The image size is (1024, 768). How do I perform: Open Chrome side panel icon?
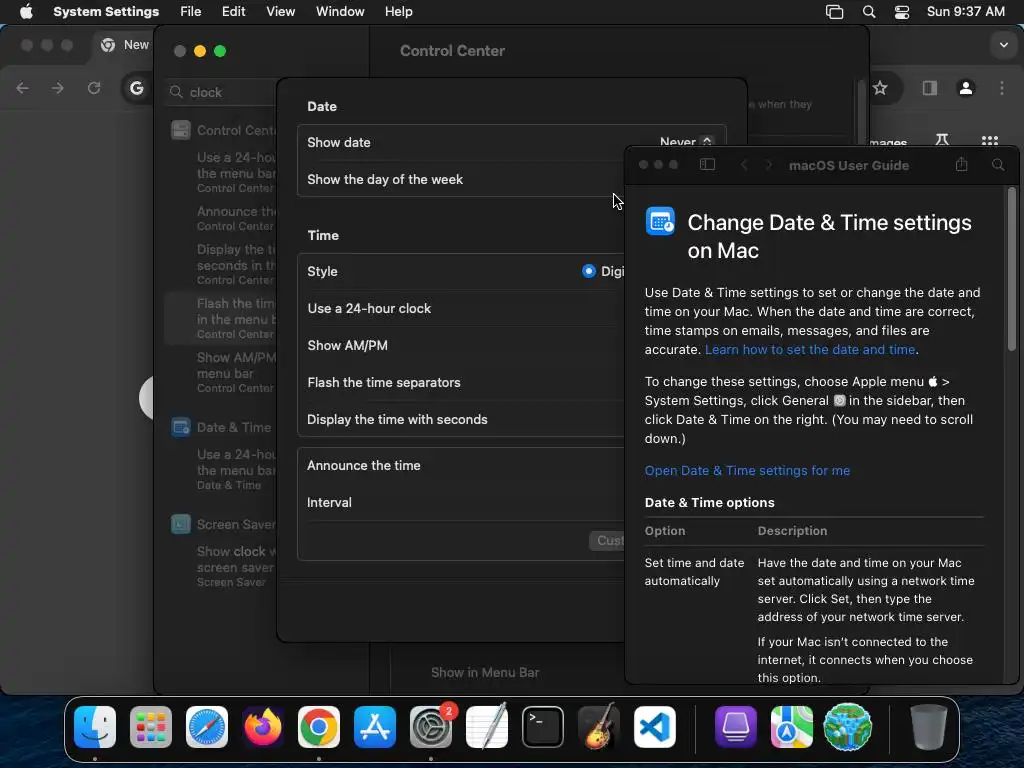[930, 88]
